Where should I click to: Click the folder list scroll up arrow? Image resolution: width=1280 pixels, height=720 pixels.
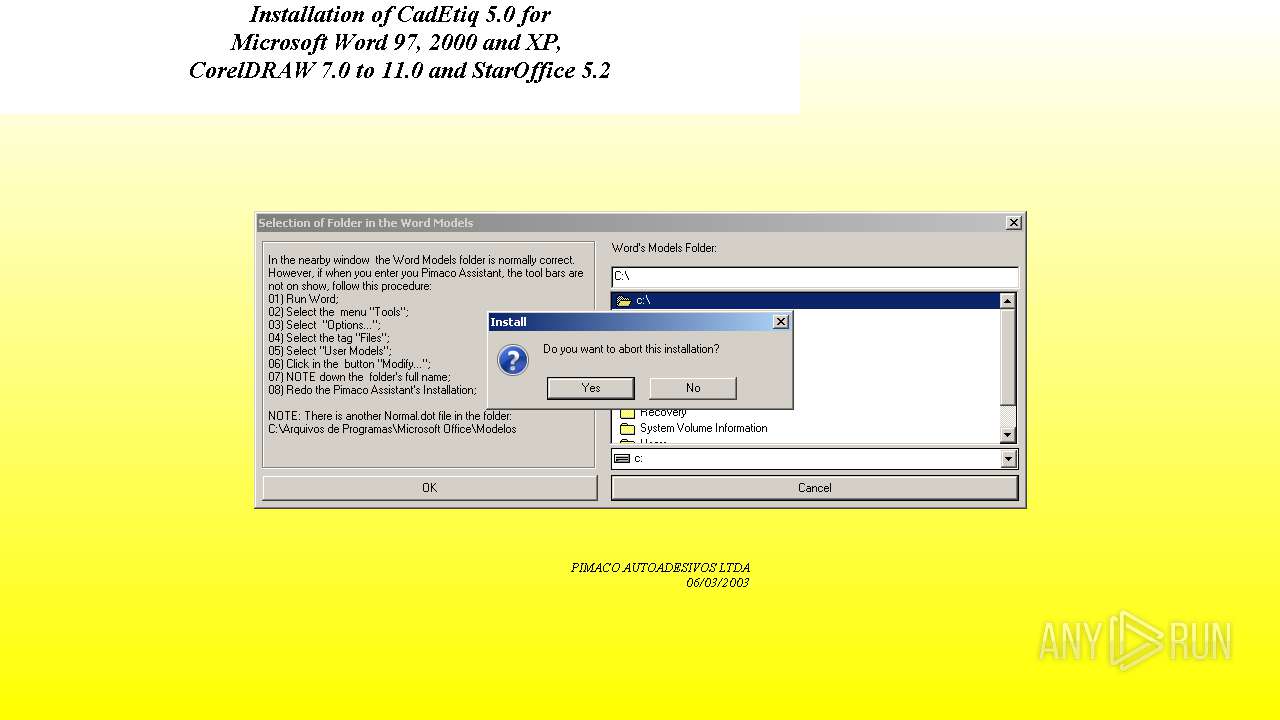click(1007, 301)
